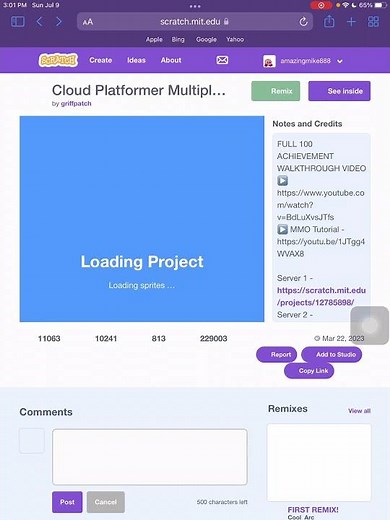Screen dimensions: 390x520
Task: Expand the amazingmike888 account dropdown
Action: (x=340, y=61)
